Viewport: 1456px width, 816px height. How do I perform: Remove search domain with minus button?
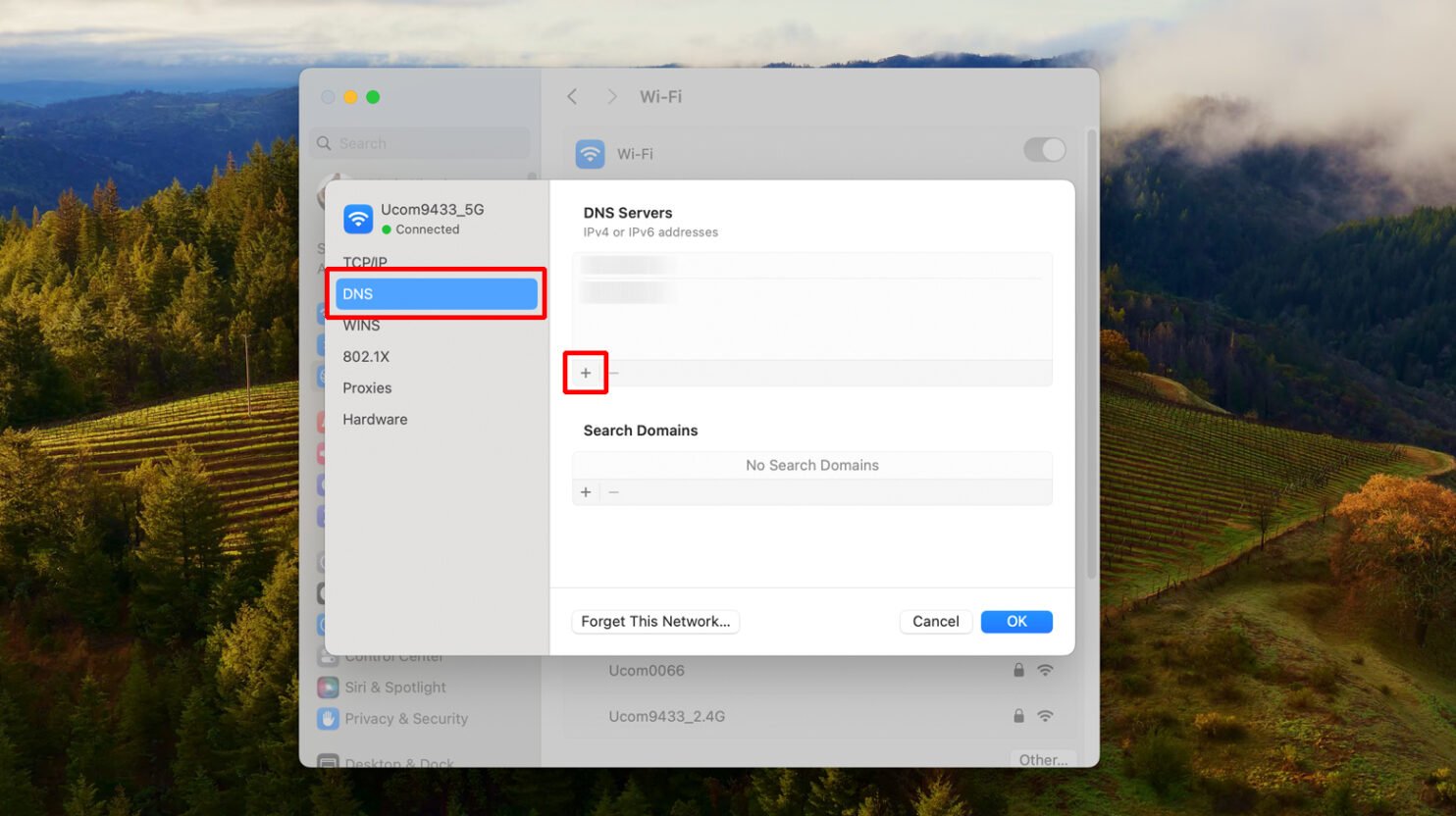click(x=614, y=492)
